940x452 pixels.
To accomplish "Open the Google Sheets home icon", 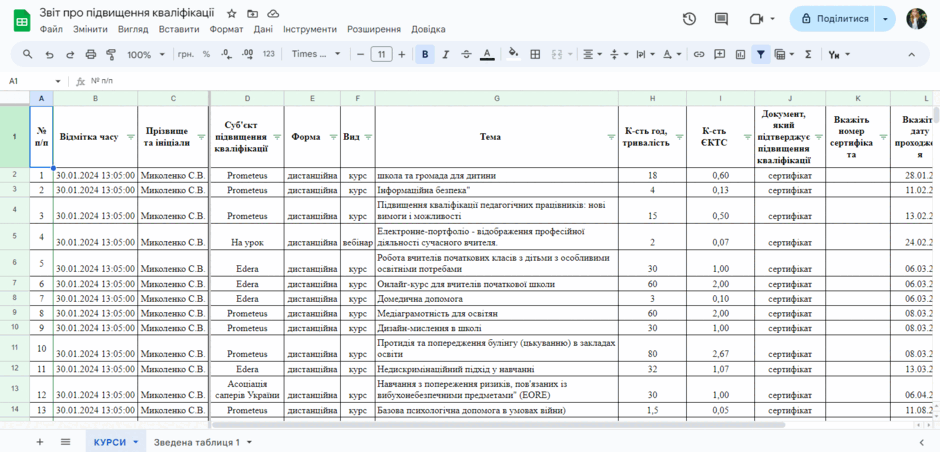I will 22,21.
